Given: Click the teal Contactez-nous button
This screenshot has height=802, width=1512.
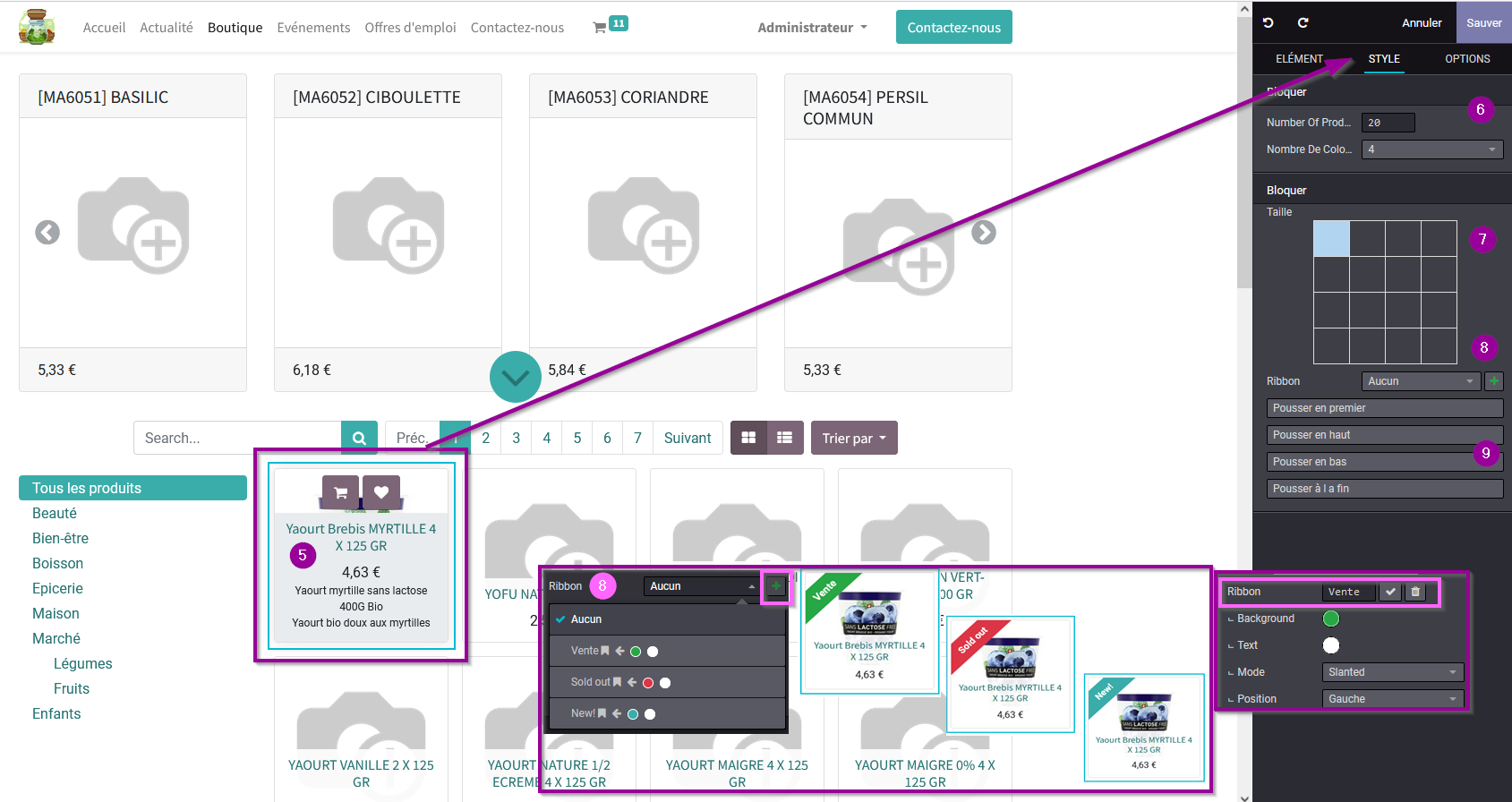Looking at the screenshot, I should pyautogui.click(x=954, y=27).
